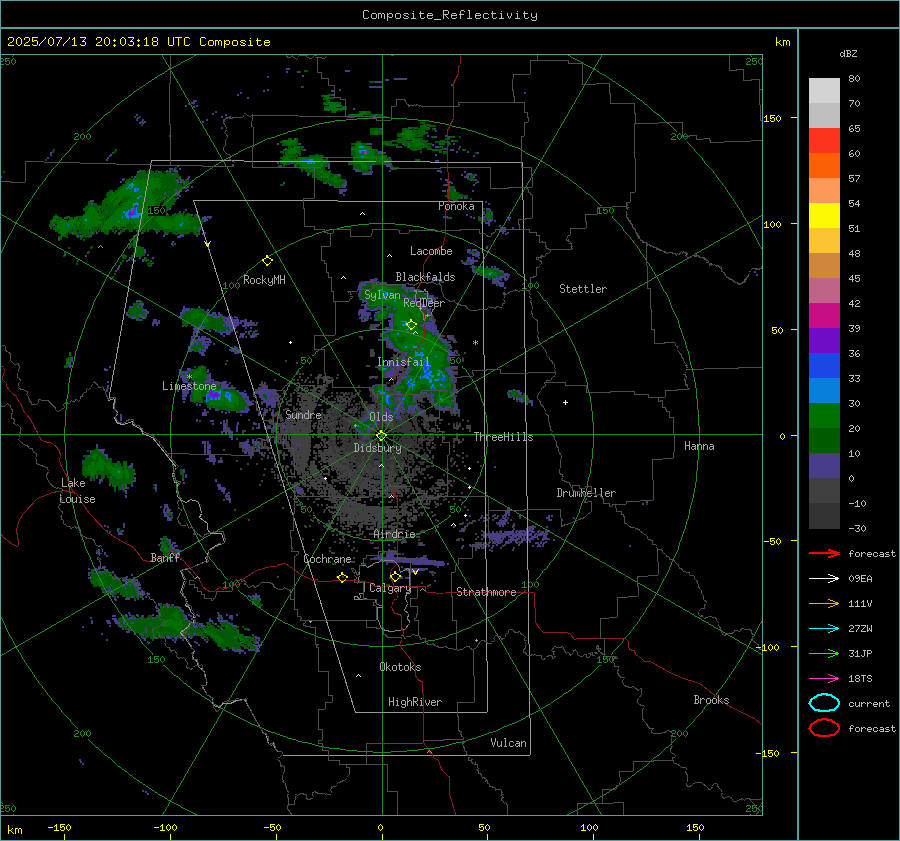Click the Olds town label
The height and width of the screenshot is (841, 900).
click(x=381, y=417)
